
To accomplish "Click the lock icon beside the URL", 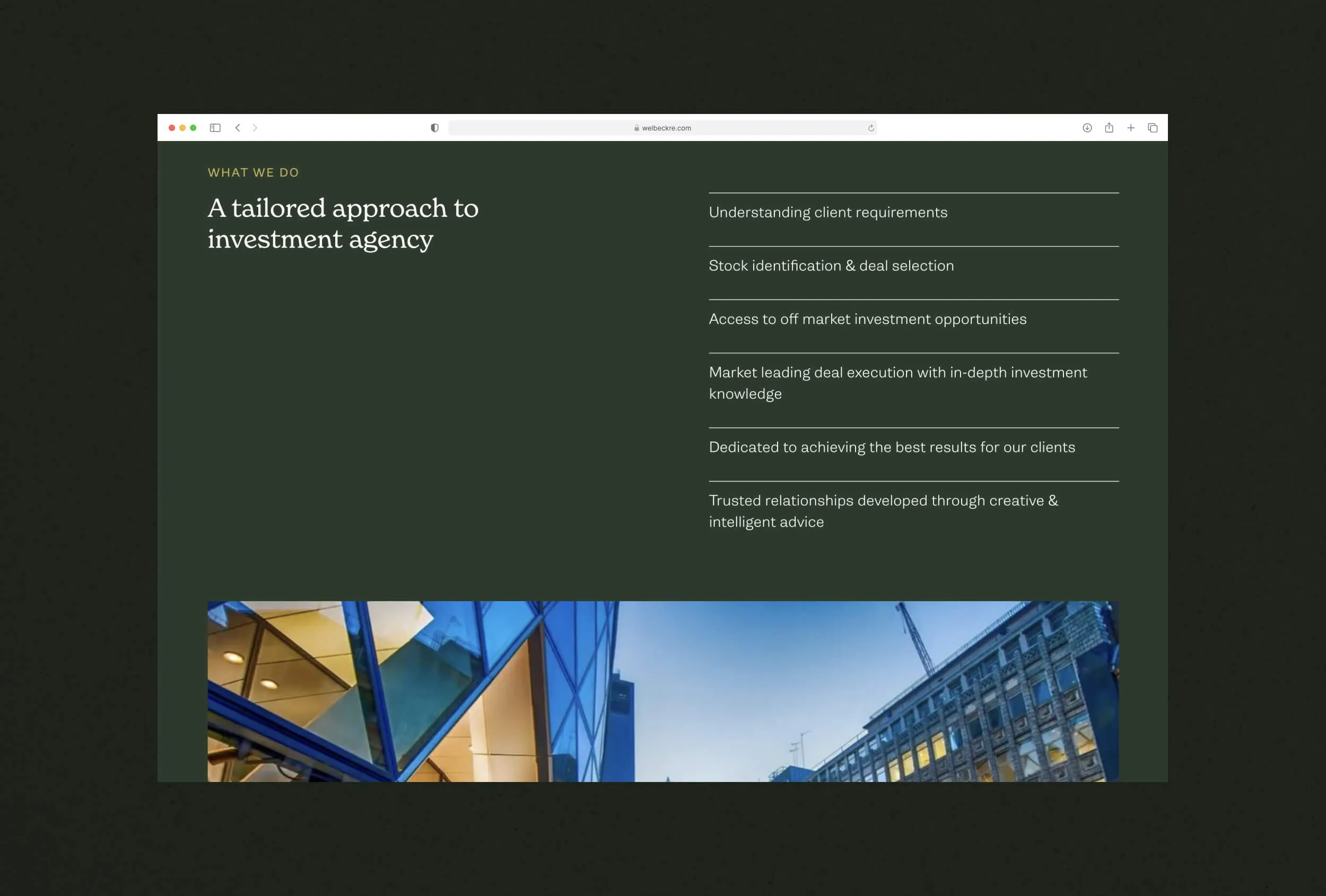I will point(637,128).
